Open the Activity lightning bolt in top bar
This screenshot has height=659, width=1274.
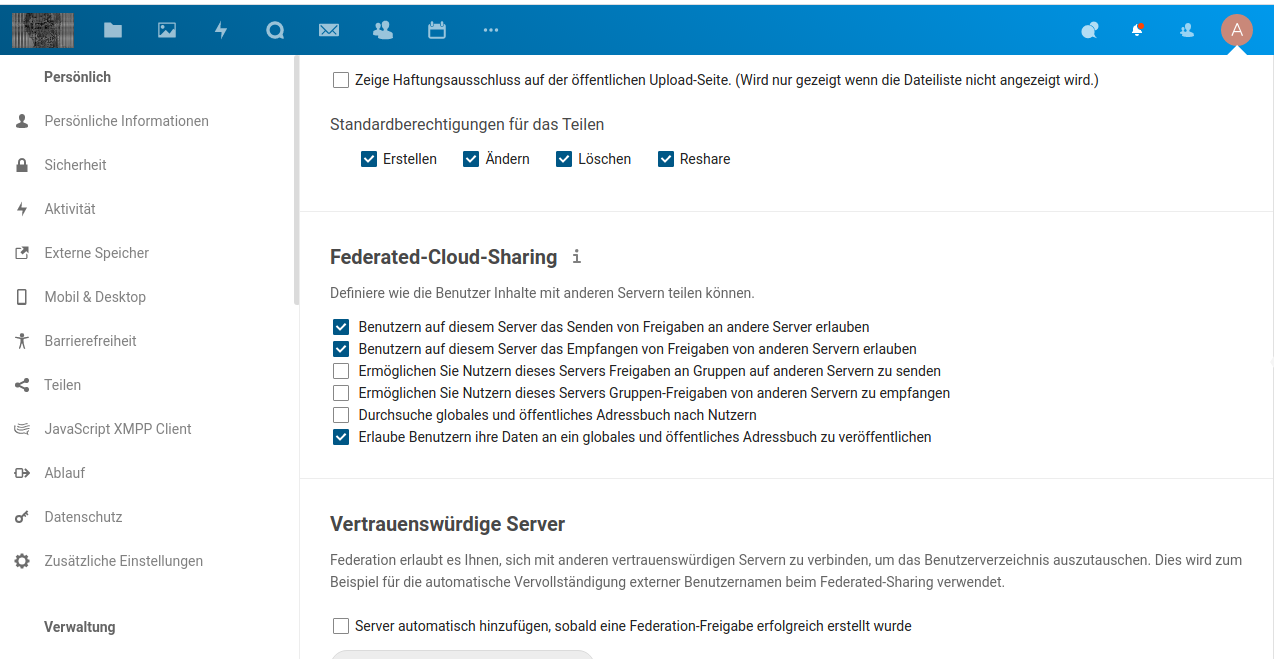point(221,30)
